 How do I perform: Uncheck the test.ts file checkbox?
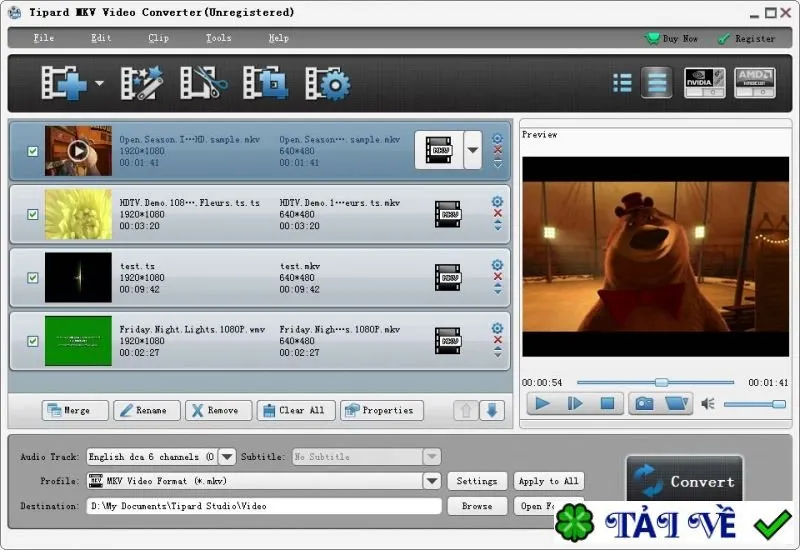(33, 278)
